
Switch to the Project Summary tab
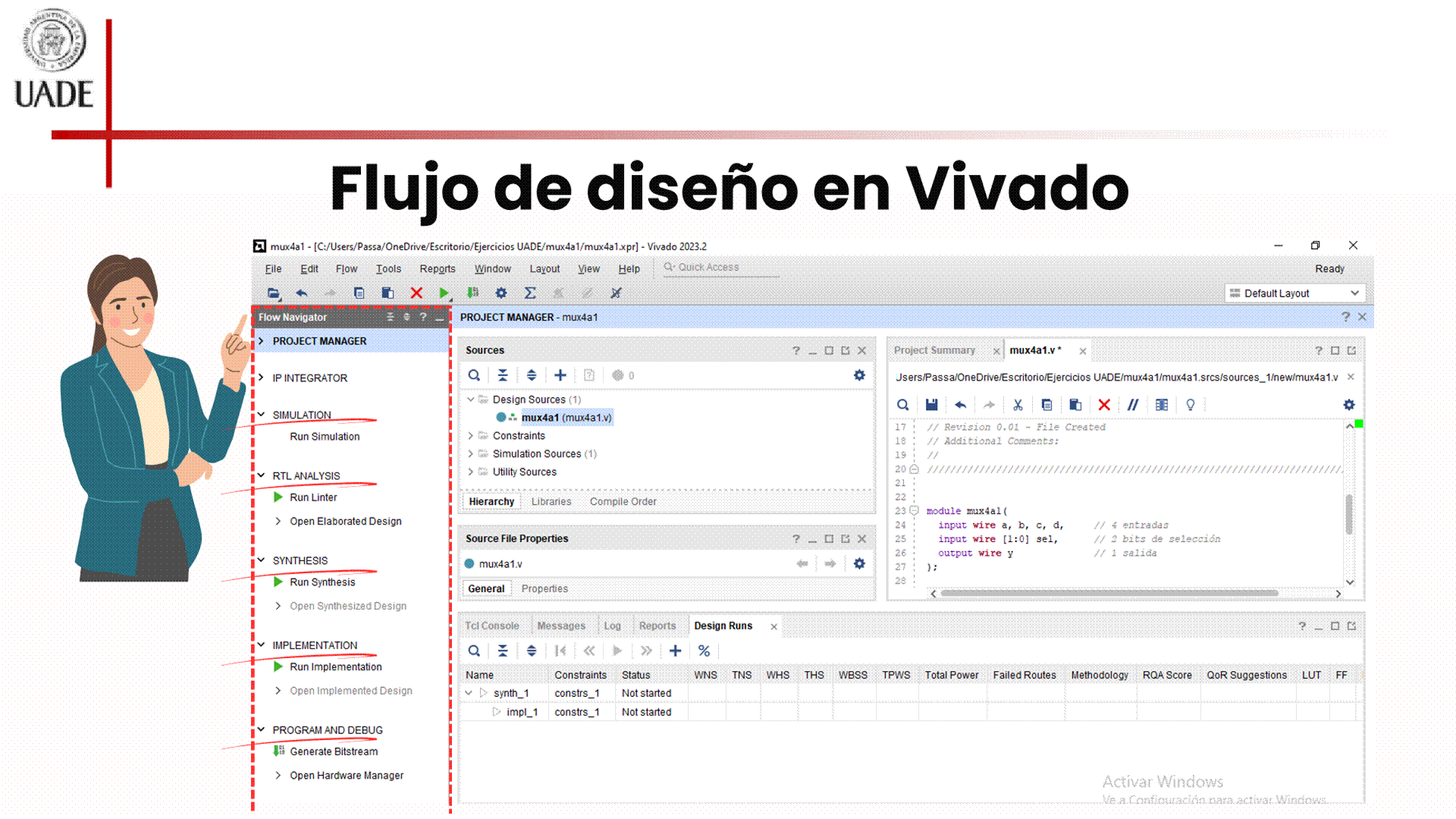(934, 350)
